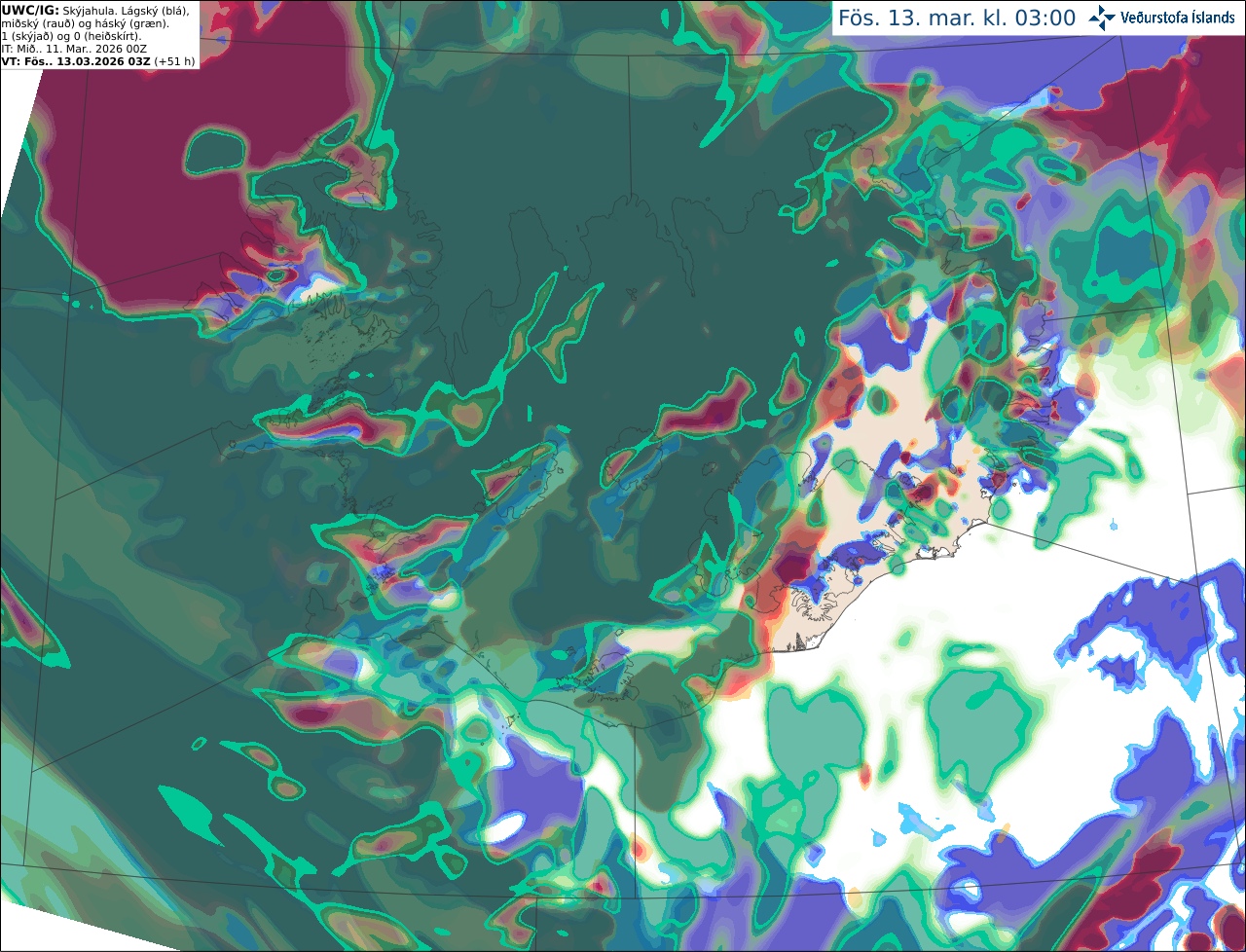Click the 'IT: Mið.. 11. Mar.. 2026 00Z' line
Image resolution: width=1246 pixels, height=952 pixels.
[74, 49]
